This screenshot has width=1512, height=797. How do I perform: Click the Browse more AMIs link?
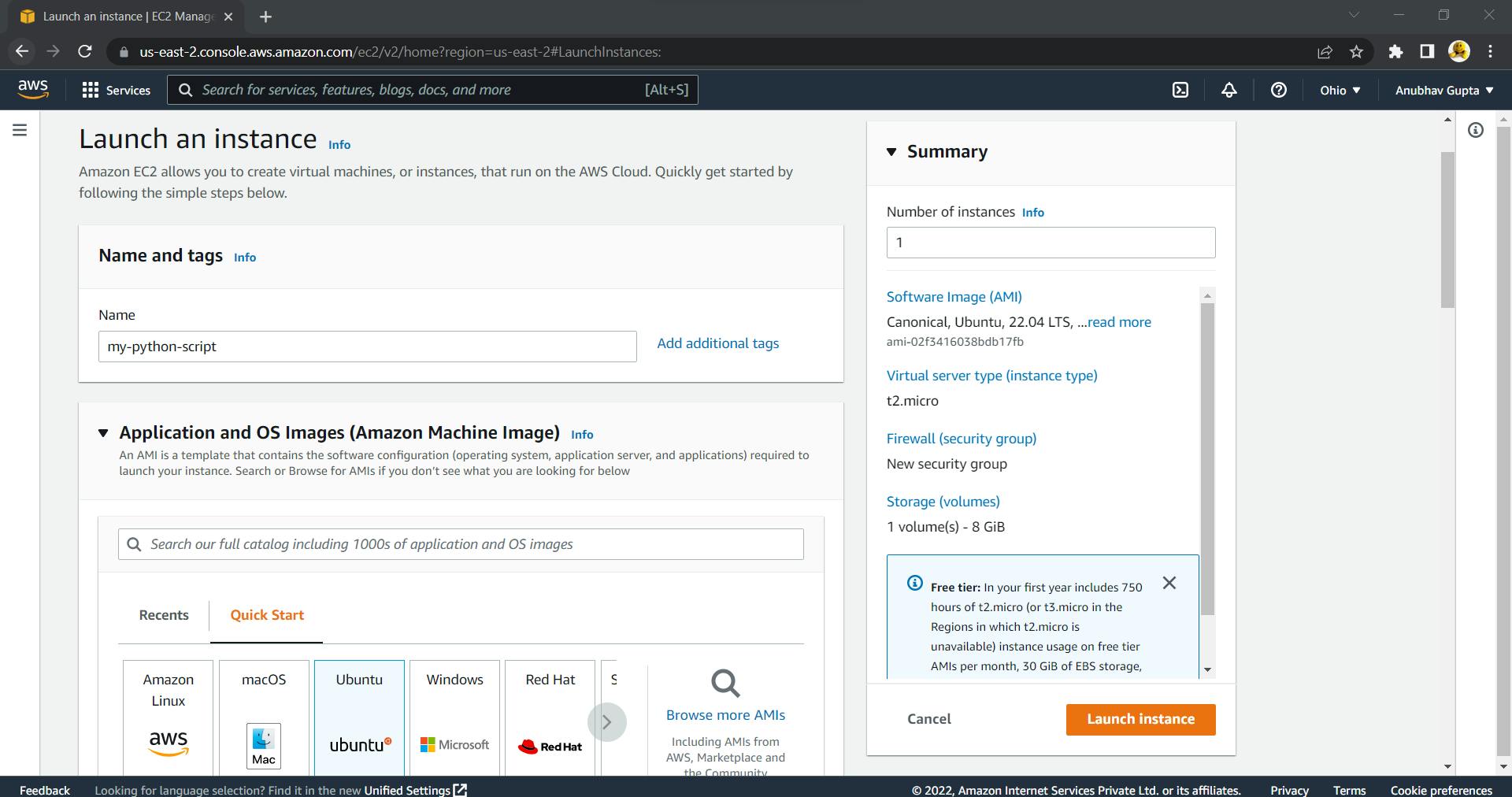pyautogui.click(x=725, y=715)
